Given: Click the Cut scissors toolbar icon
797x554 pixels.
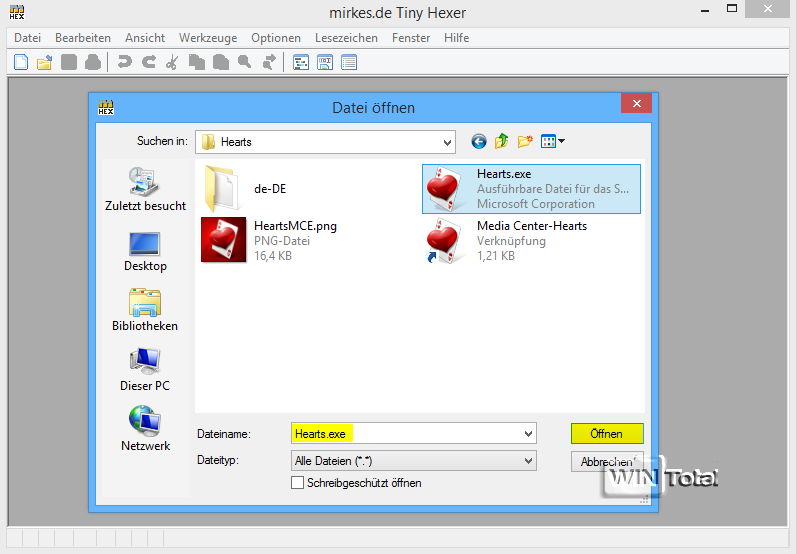Looking at the screenshot, I should click(x=172, y=63).
